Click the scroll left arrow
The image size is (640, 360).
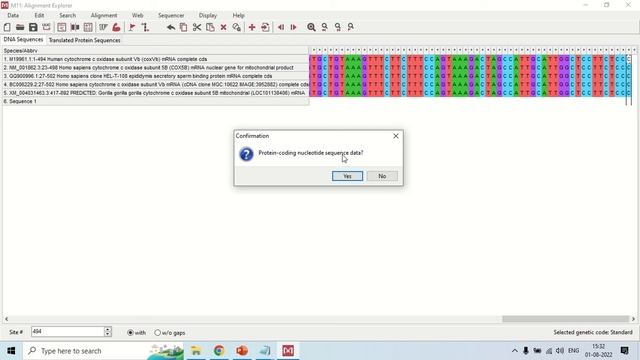click(6, 319)
